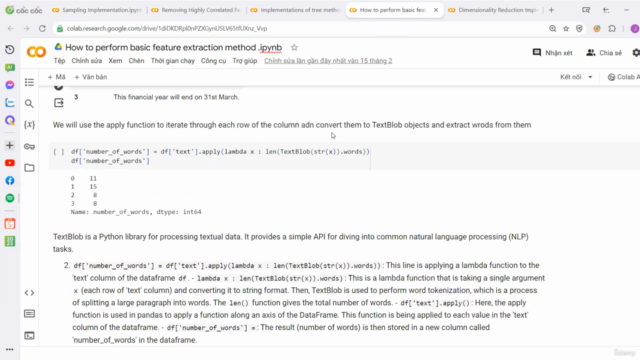This screenshot has width=640, height=360.
Task: Open the Thời gian chạy menu
Action: tap(173, 61)
